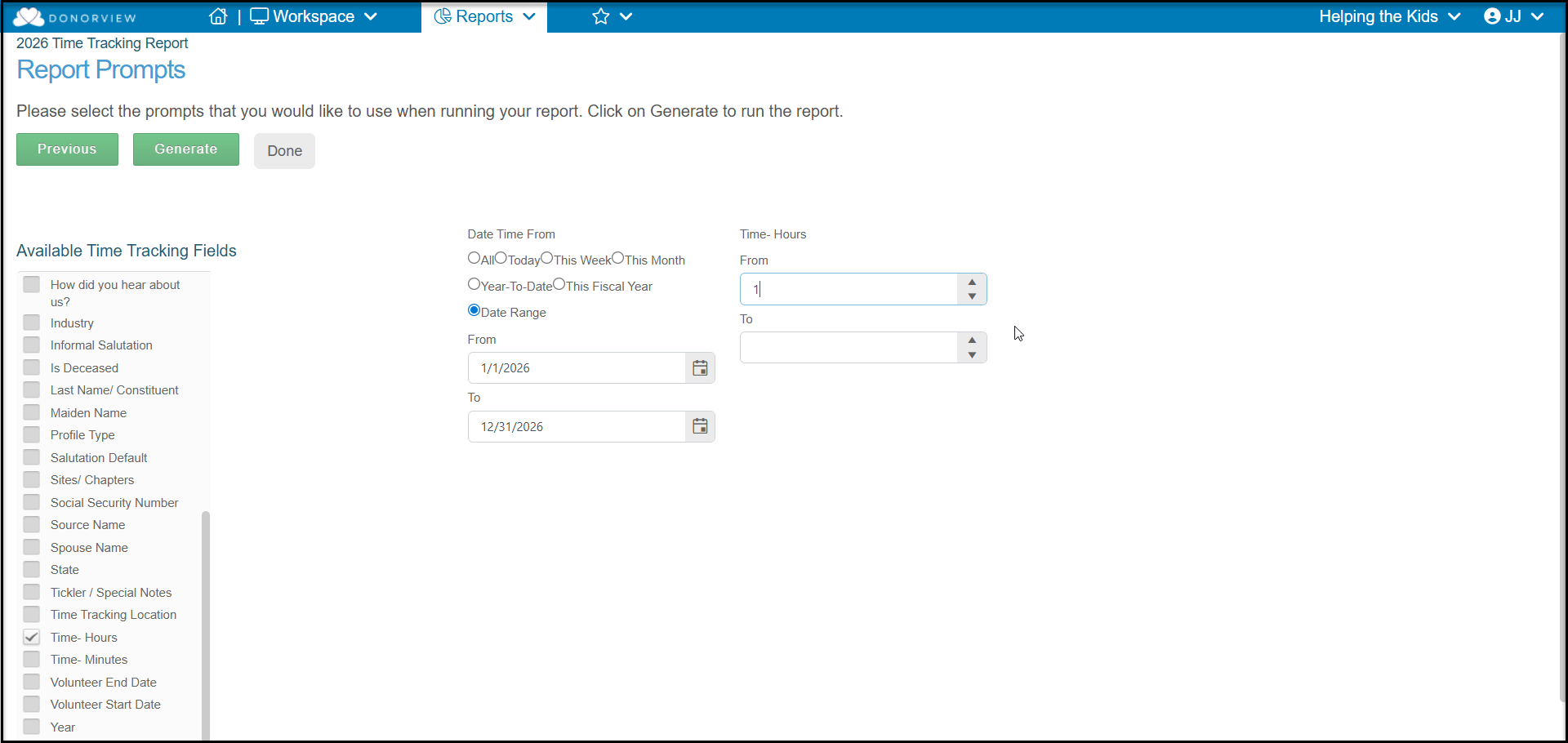Viewport: 1568px width, 743px height.
Task: Click the Done button
Action: pyautogui.click(x=284, y=151)
